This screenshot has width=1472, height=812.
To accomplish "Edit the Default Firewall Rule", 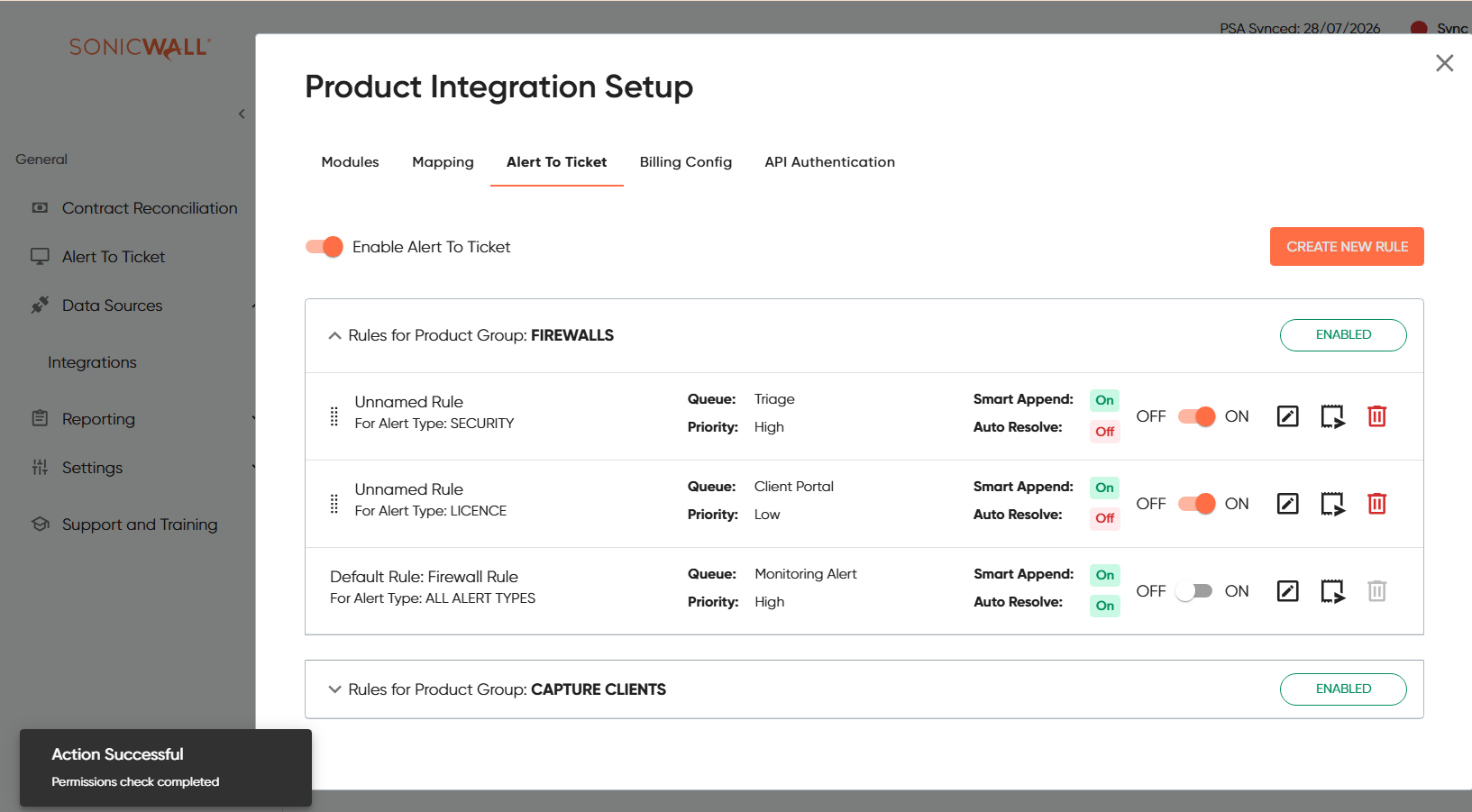I will click(x=1287, y=591).
